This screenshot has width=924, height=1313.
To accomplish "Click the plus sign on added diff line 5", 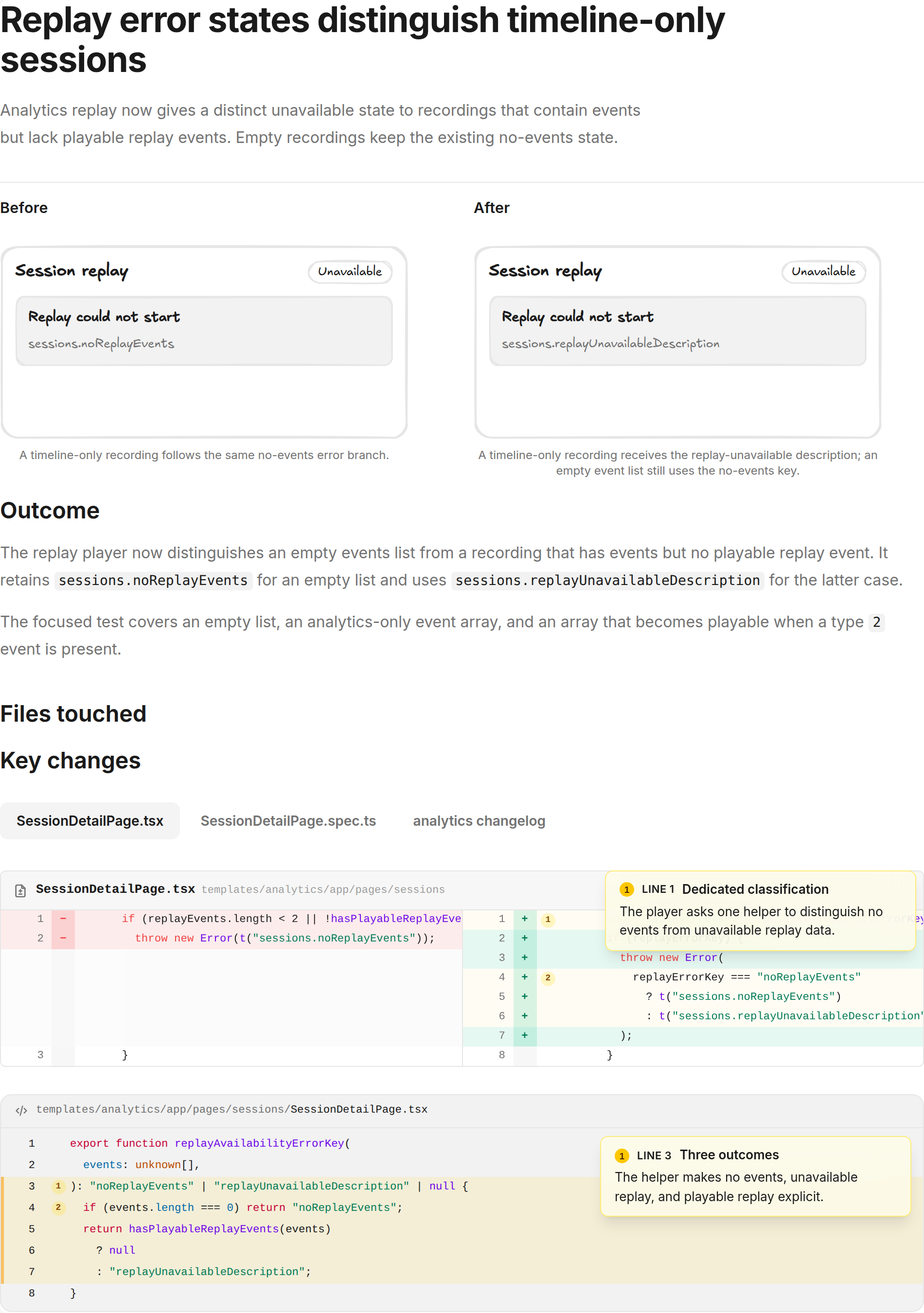I will [x=525, y=996].
